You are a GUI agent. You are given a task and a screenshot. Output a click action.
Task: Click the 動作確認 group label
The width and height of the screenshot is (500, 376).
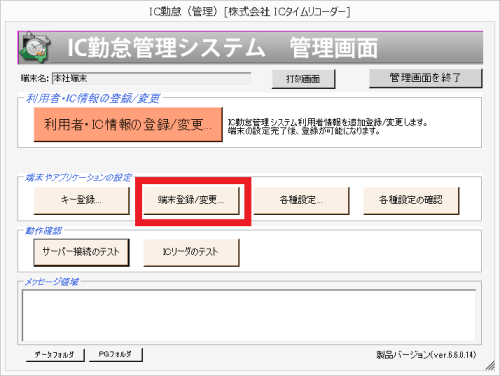point(44,231)
